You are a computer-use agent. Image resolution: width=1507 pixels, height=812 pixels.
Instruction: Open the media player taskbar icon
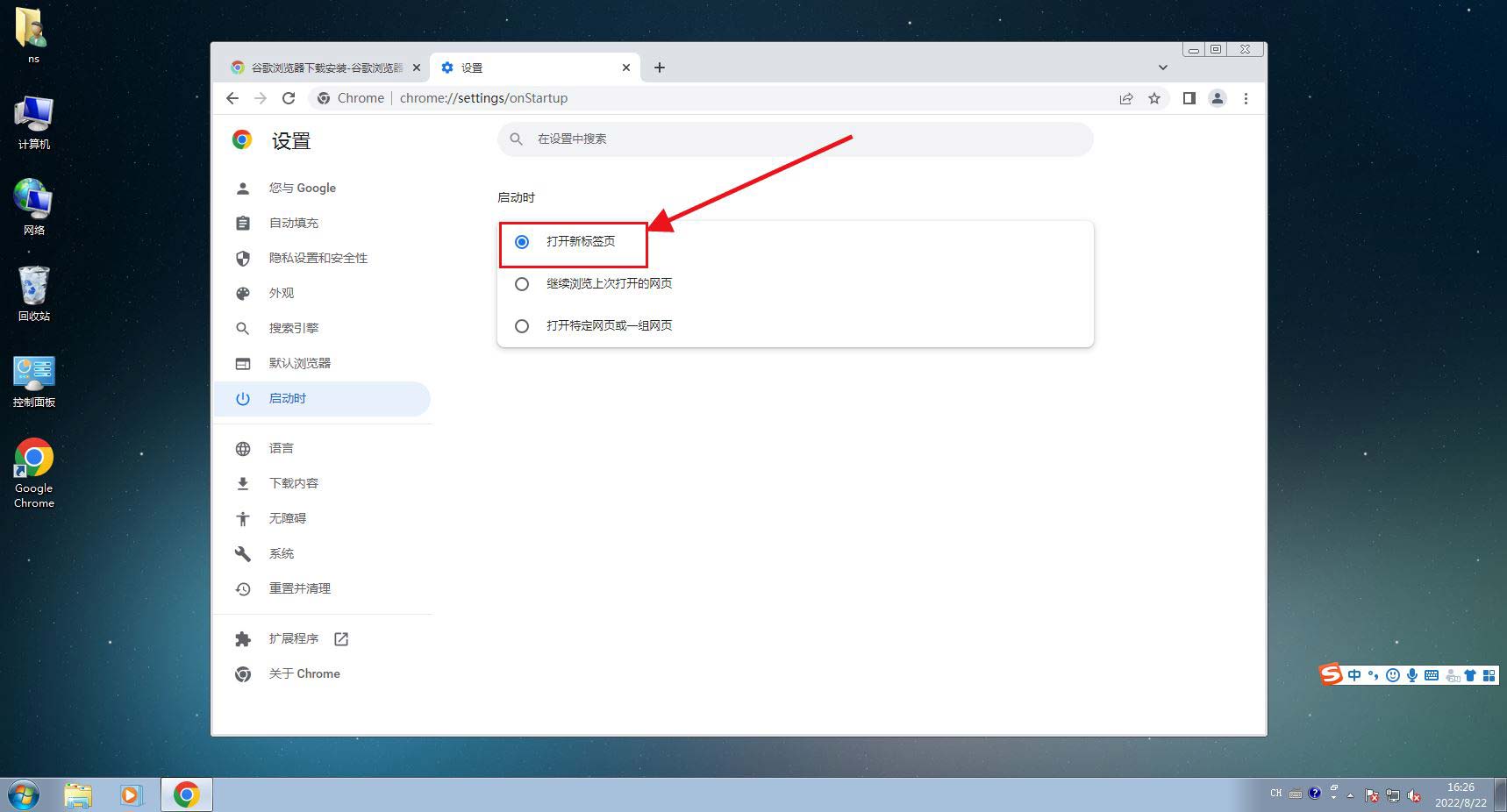point(131,794)
